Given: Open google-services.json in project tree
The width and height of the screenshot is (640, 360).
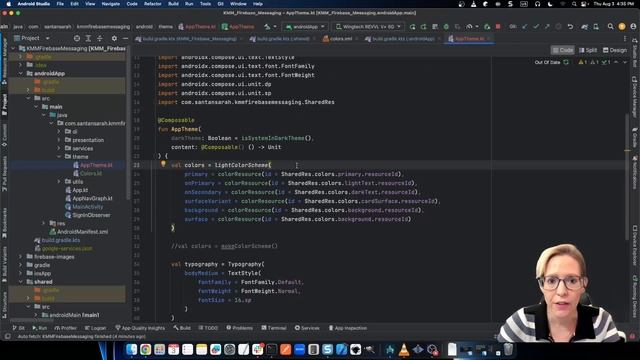Looking at the screenshot, I should (64, 249).
